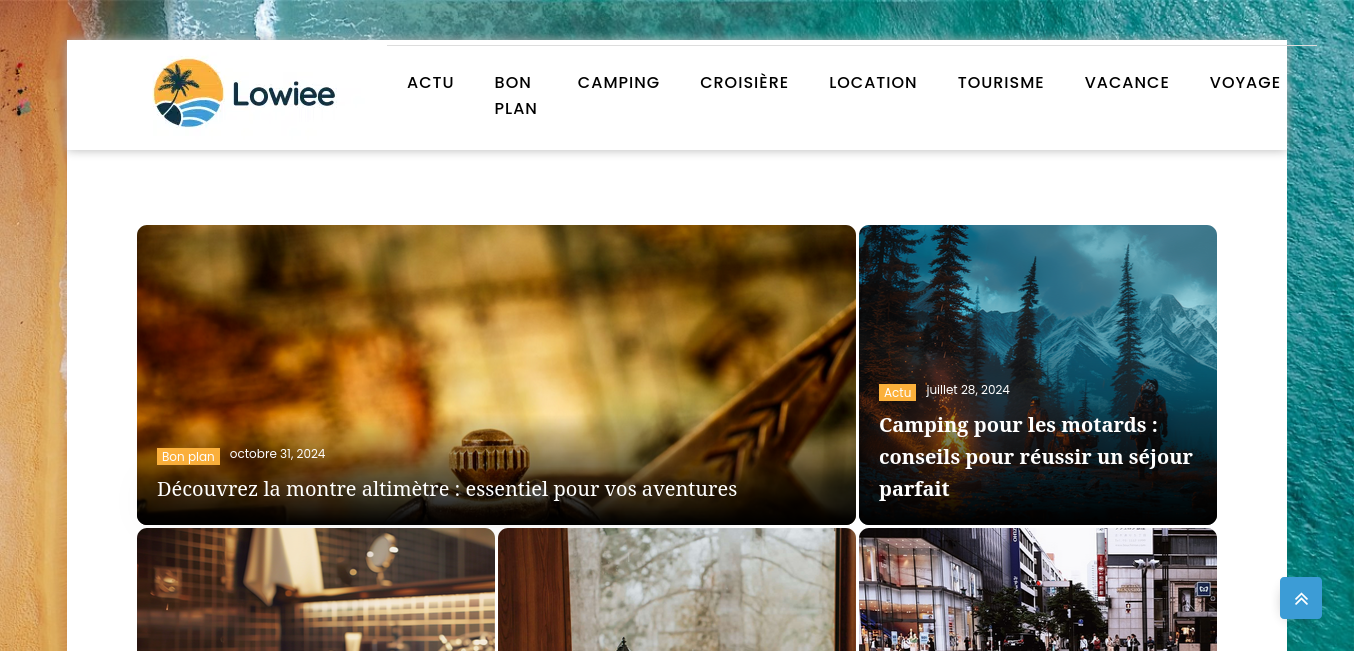Screen dimensions: 1366x651
Task: Open the city street shopping thumbnail
Action: (1038, 589)
